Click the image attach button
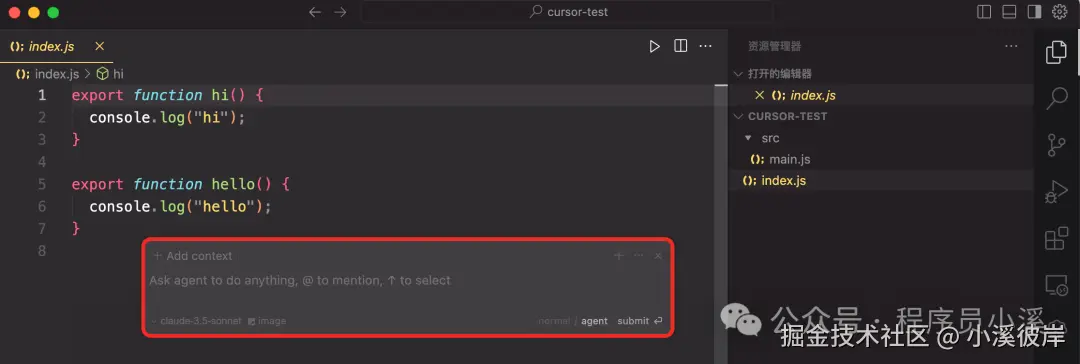1080x364 pixels. tap(267, 321)
